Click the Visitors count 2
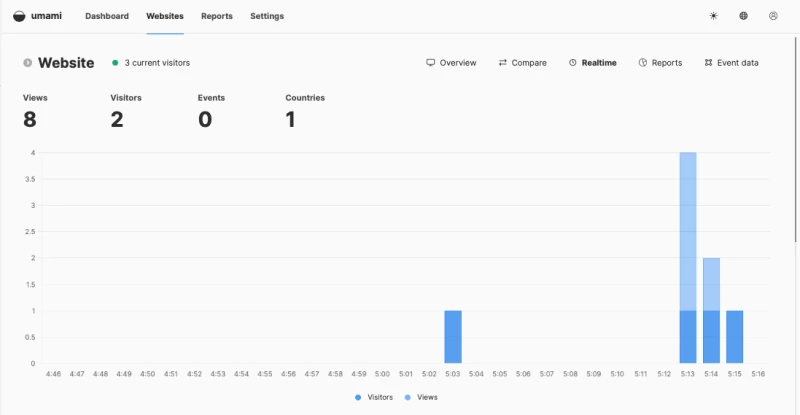This screenshot has width=800, height=415. [117, 119]
